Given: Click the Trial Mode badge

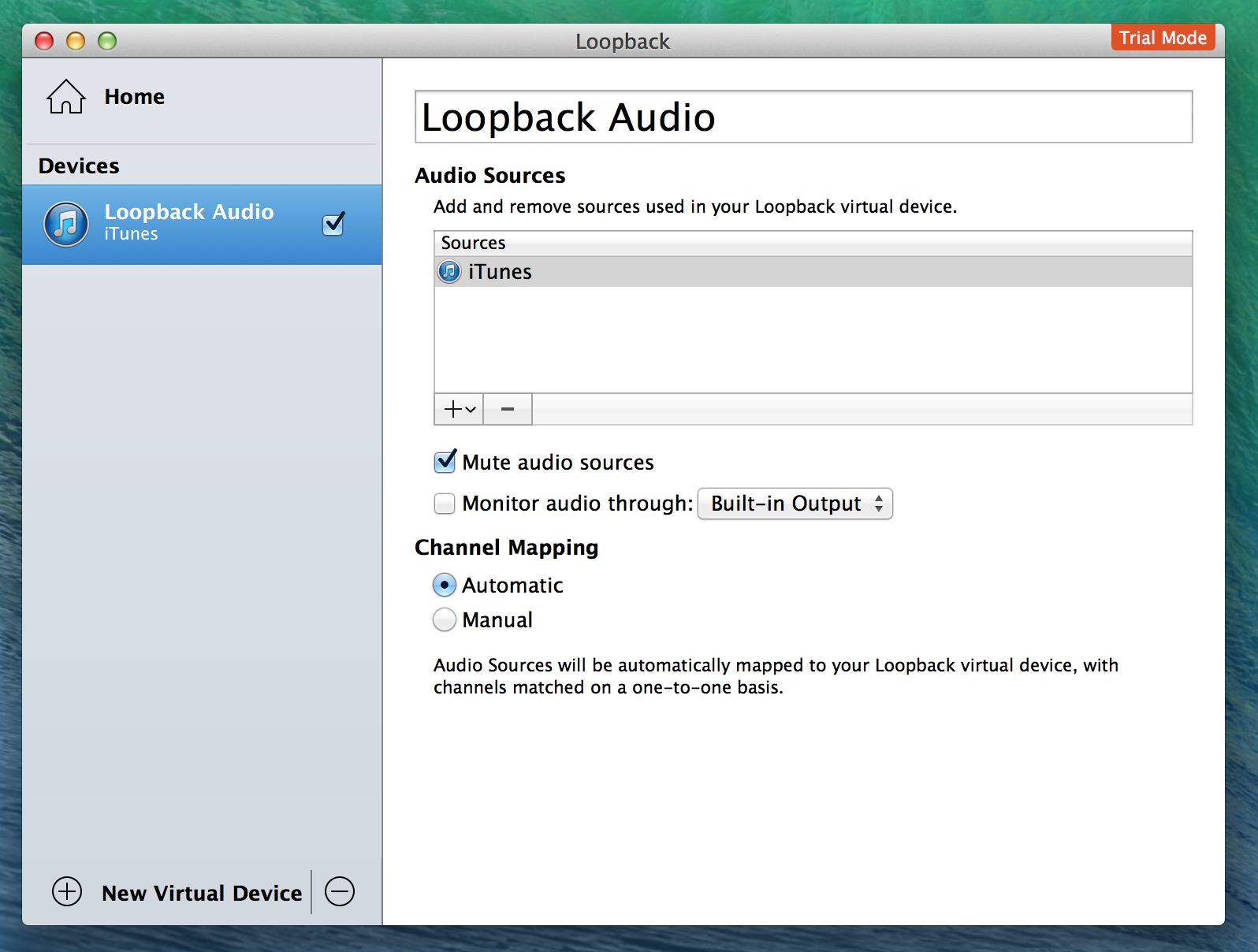Looking at the screenshot, I should tap(1163, 38).
